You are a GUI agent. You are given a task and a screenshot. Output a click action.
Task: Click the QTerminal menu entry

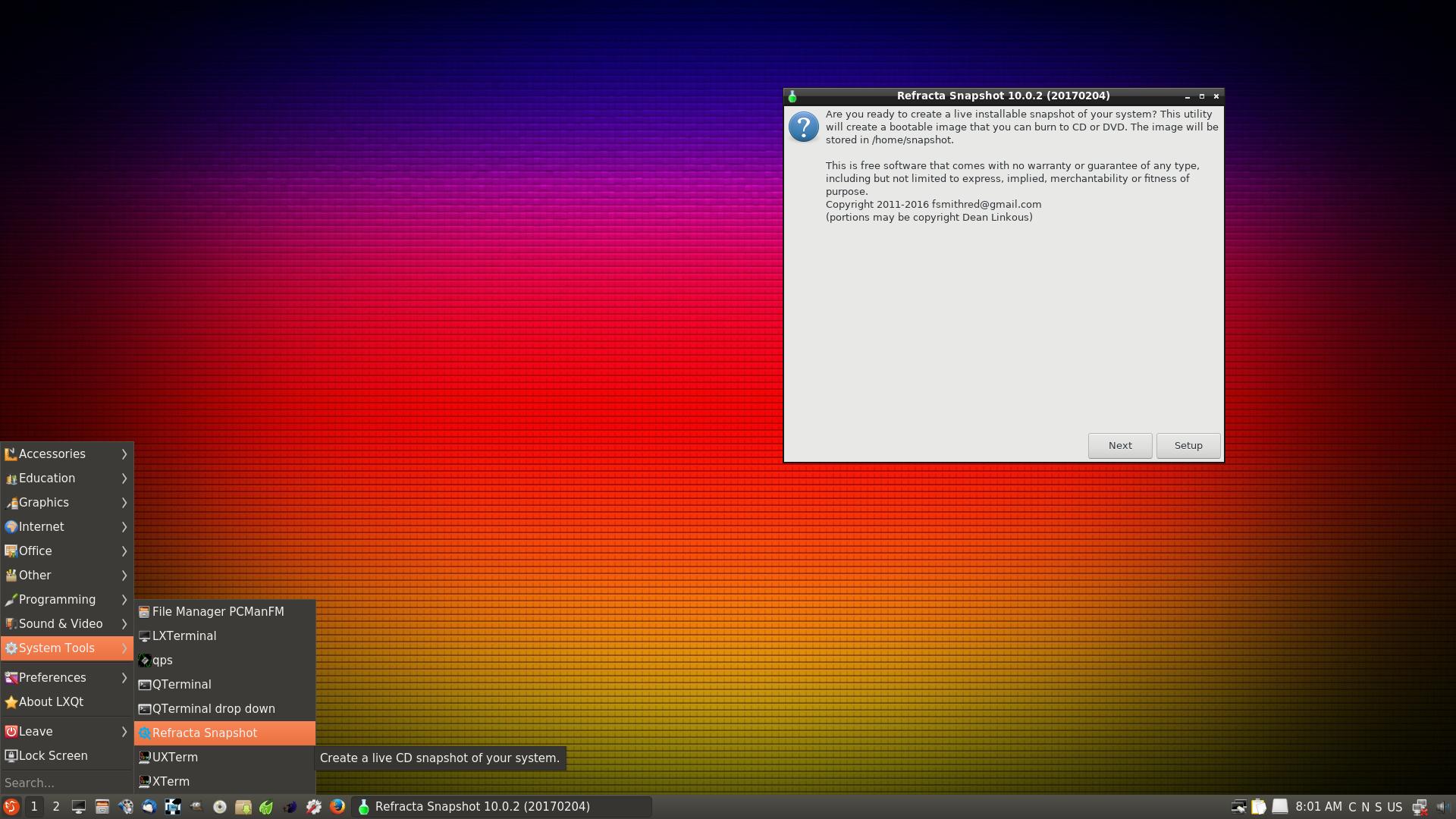click(x=224, y=685)
